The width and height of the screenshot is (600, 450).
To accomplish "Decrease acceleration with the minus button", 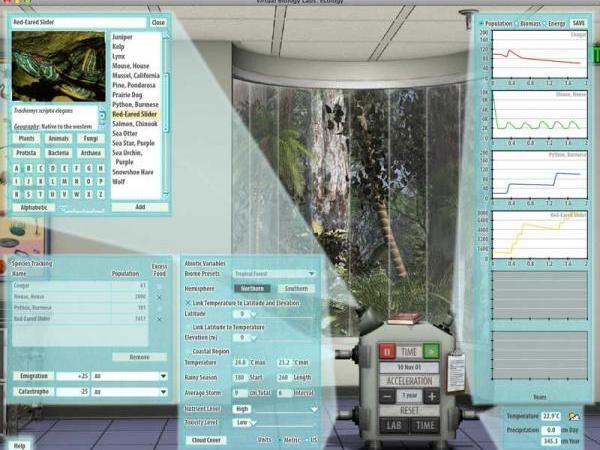I will pyautogui.click(x=387, y=396).
